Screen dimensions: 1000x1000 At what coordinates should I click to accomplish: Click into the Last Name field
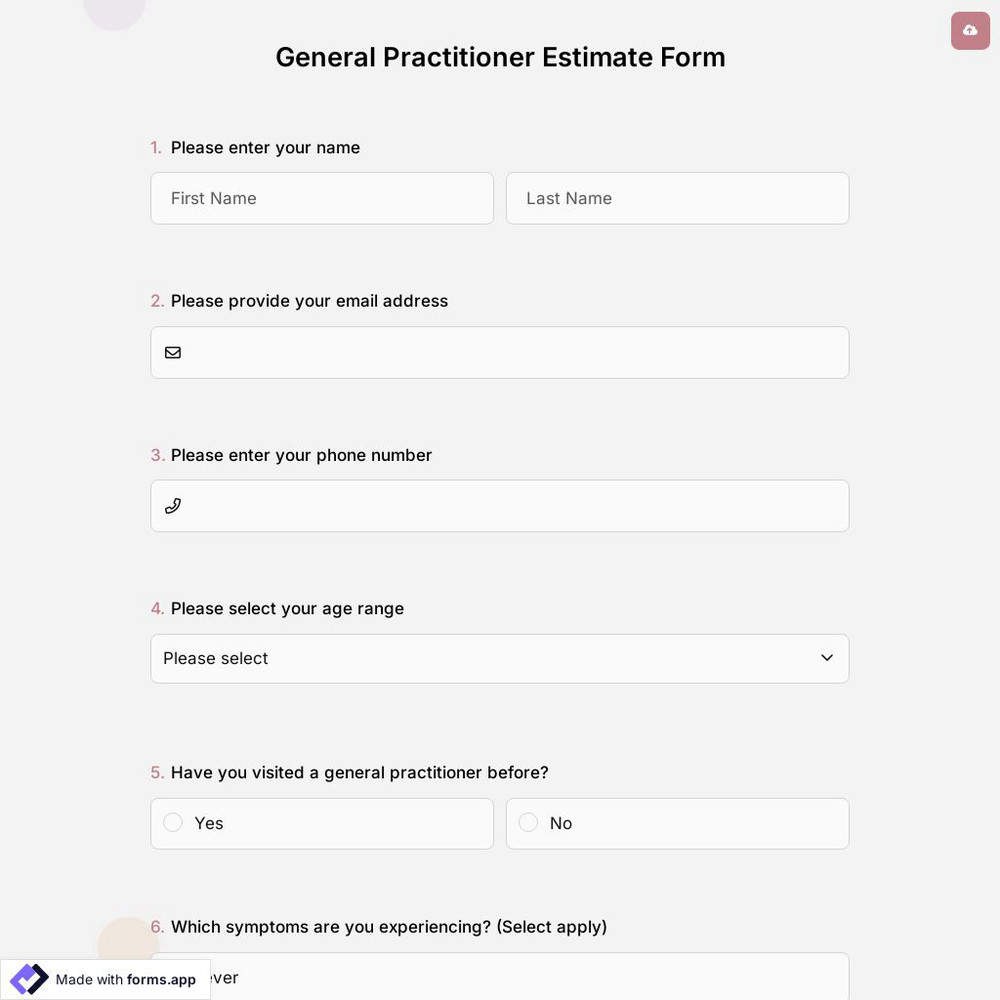677,198
